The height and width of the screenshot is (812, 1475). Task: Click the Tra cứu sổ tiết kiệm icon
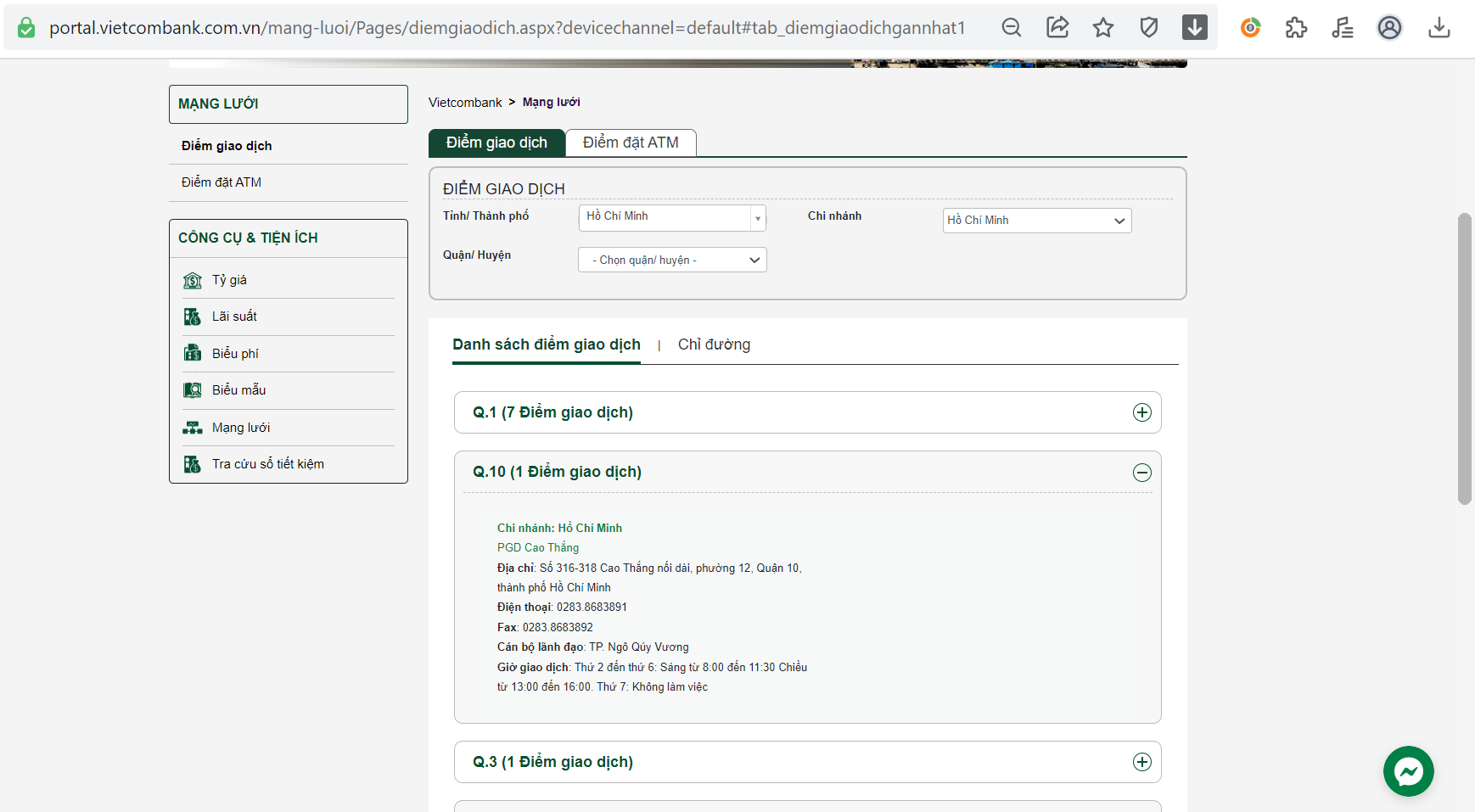[193, 464]
